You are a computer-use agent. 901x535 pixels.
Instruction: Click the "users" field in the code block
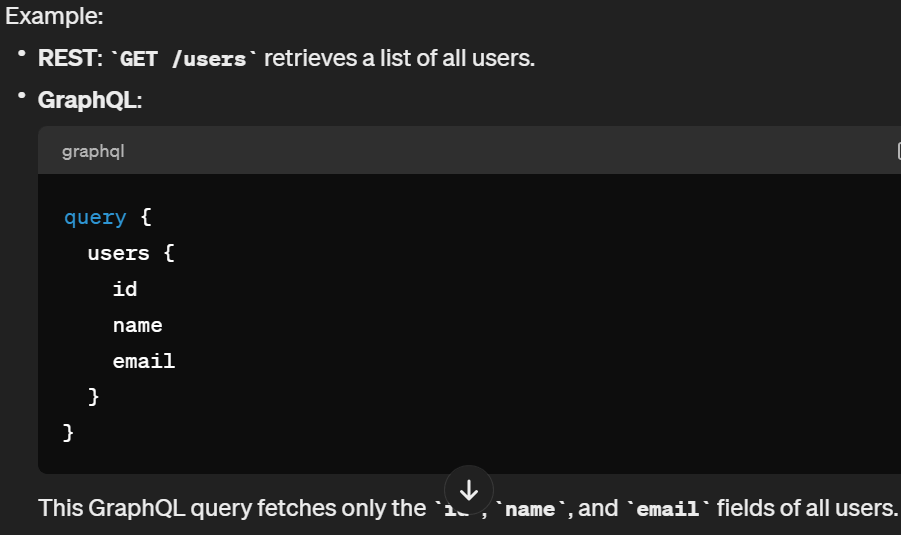(x=118, y=253)
